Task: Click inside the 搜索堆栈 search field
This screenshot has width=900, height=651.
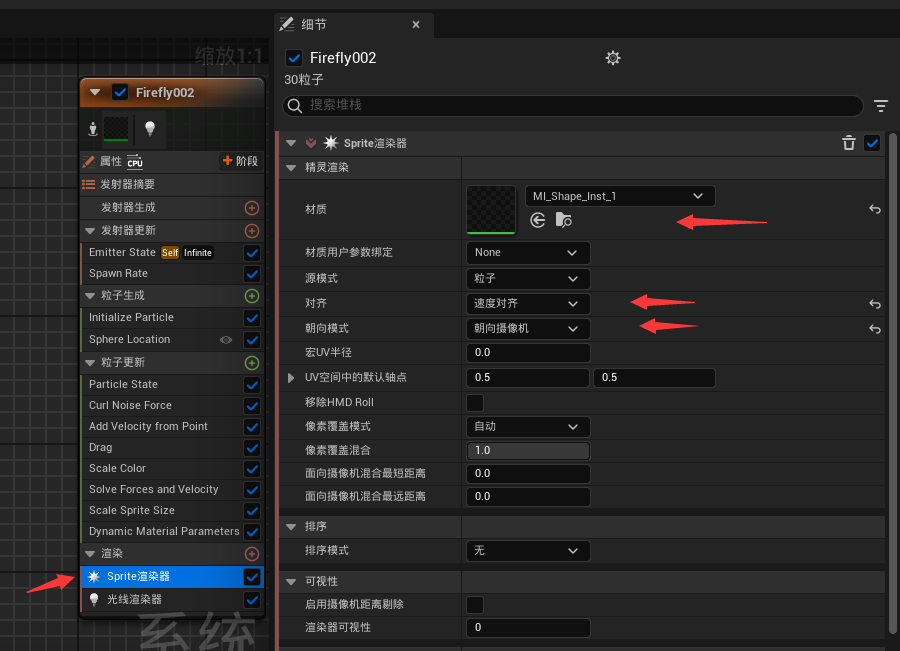Action: point(550,105)
